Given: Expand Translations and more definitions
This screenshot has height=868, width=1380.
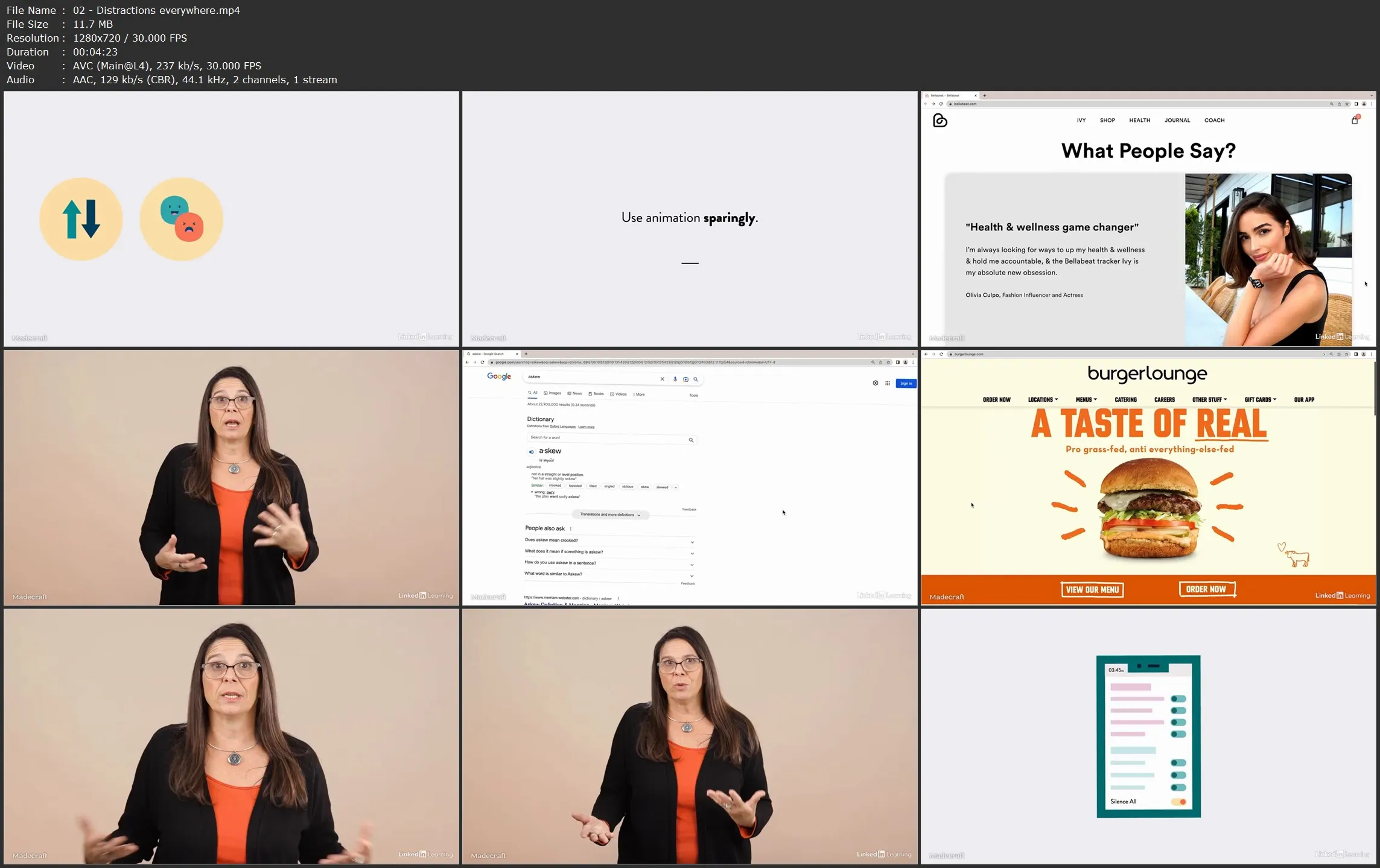Looking at the screenshot, I should 610,515.
